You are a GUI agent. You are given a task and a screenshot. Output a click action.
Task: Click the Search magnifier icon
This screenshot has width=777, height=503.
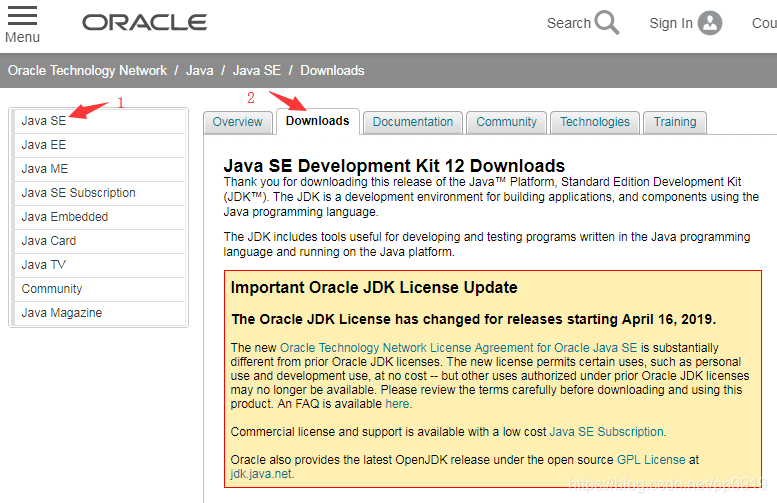click(x=607, y=22)
